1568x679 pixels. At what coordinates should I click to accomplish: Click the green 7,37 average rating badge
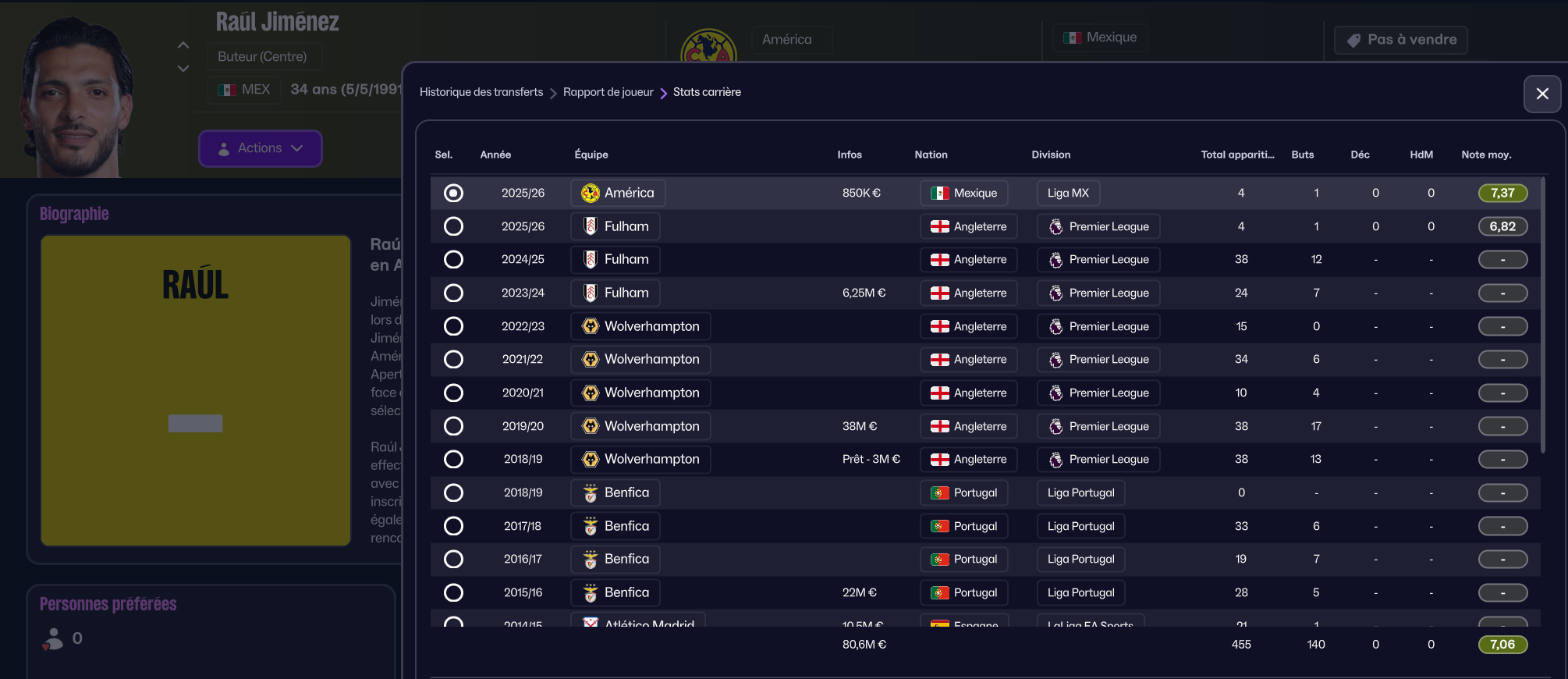(1502, 193)
